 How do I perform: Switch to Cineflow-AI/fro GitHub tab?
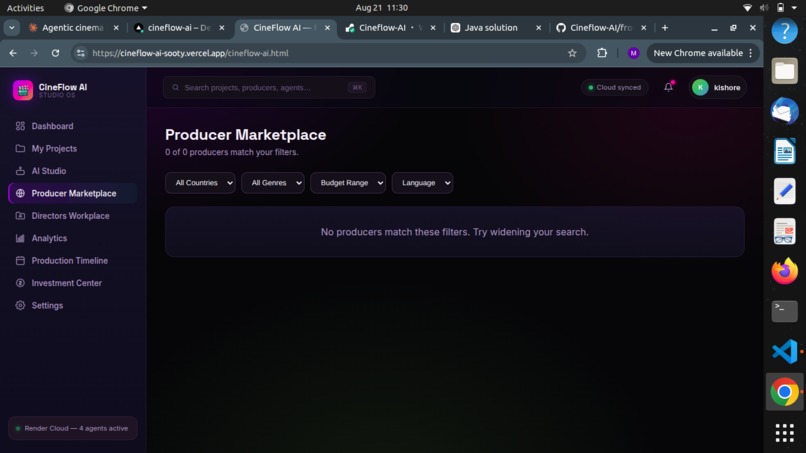[x=600, y=28]
